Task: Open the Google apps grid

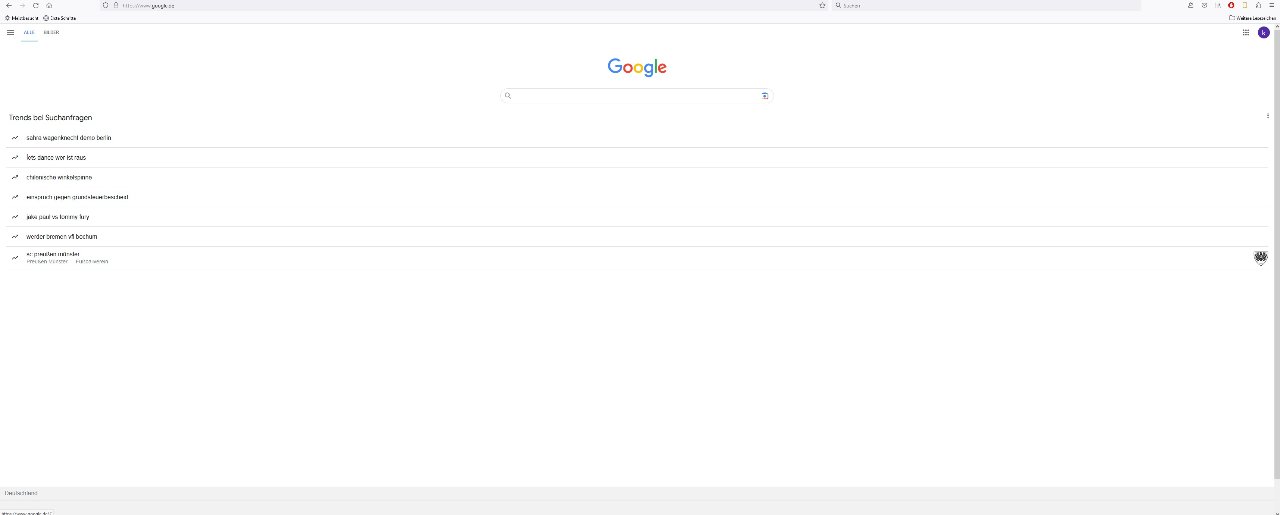Action: tap(1246, 32)
